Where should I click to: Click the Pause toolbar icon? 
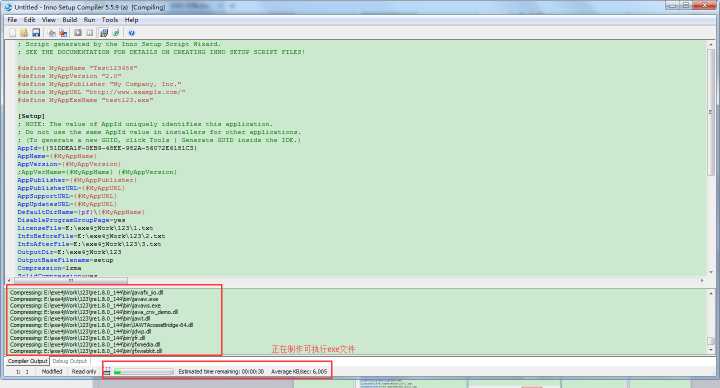pos(90,33)
